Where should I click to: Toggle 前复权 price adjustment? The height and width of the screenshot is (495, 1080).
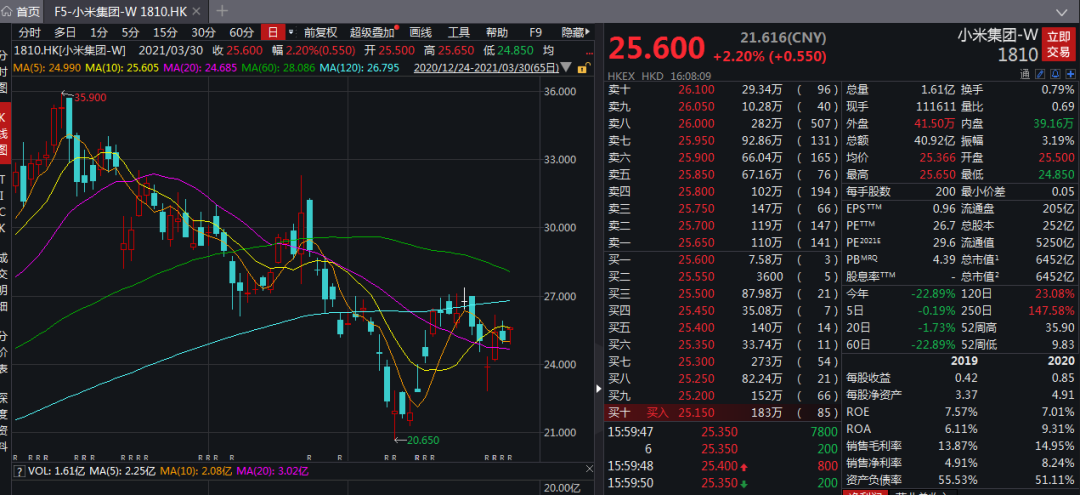point(320,32)
